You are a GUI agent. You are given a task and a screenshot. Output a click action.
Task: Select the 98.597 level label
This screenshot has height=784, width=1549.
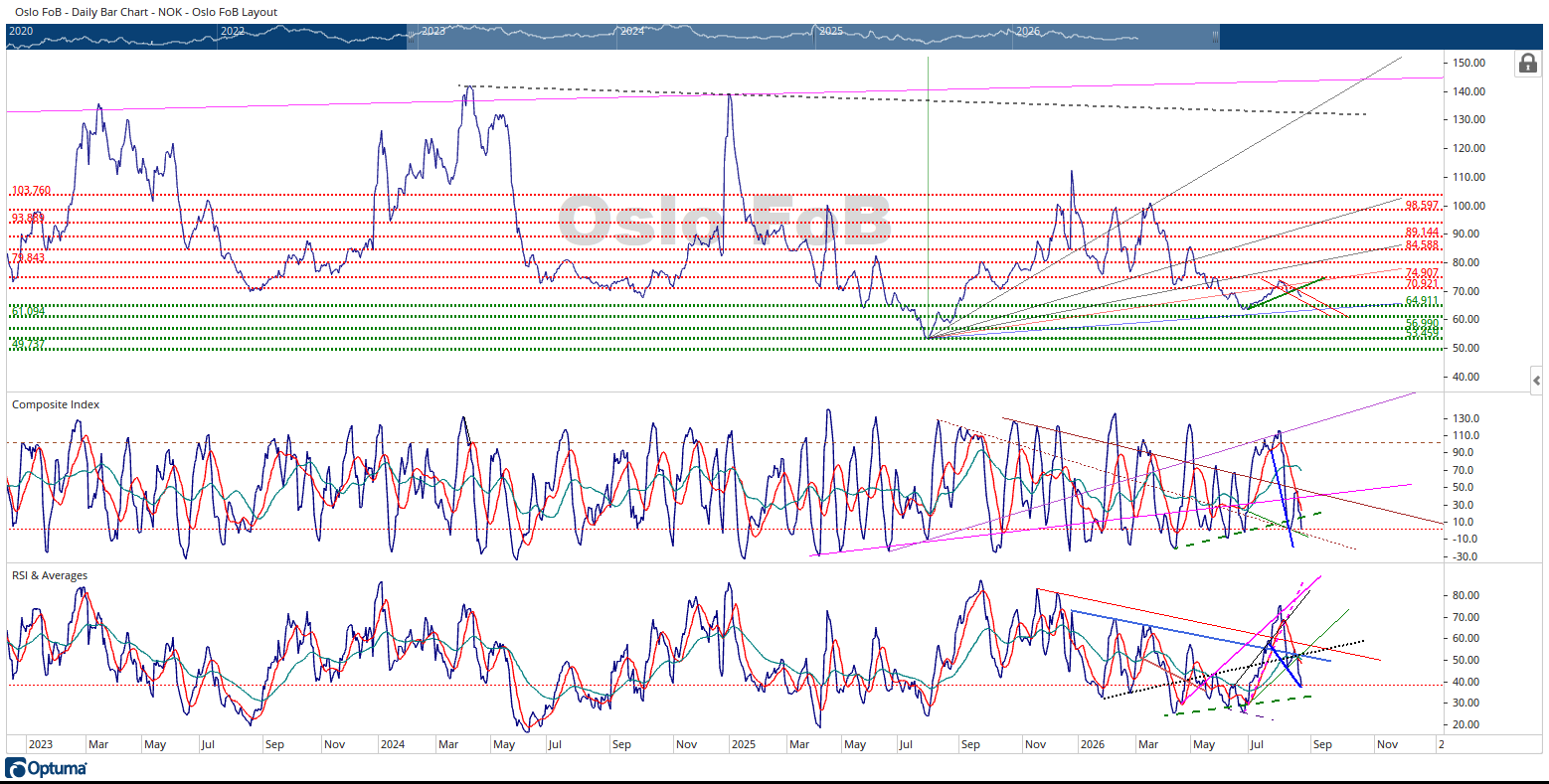click(x=1423, y=205)
